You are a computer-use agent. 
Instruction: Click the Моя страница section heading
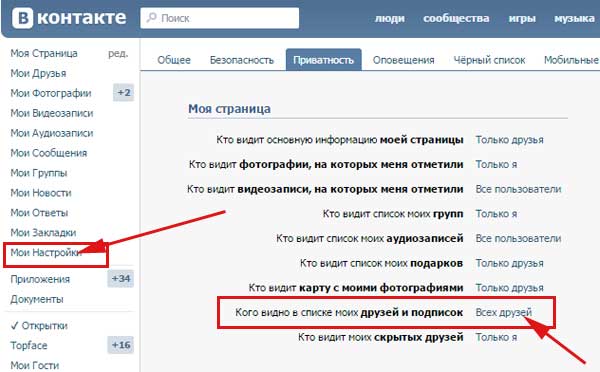click(229, 109)
